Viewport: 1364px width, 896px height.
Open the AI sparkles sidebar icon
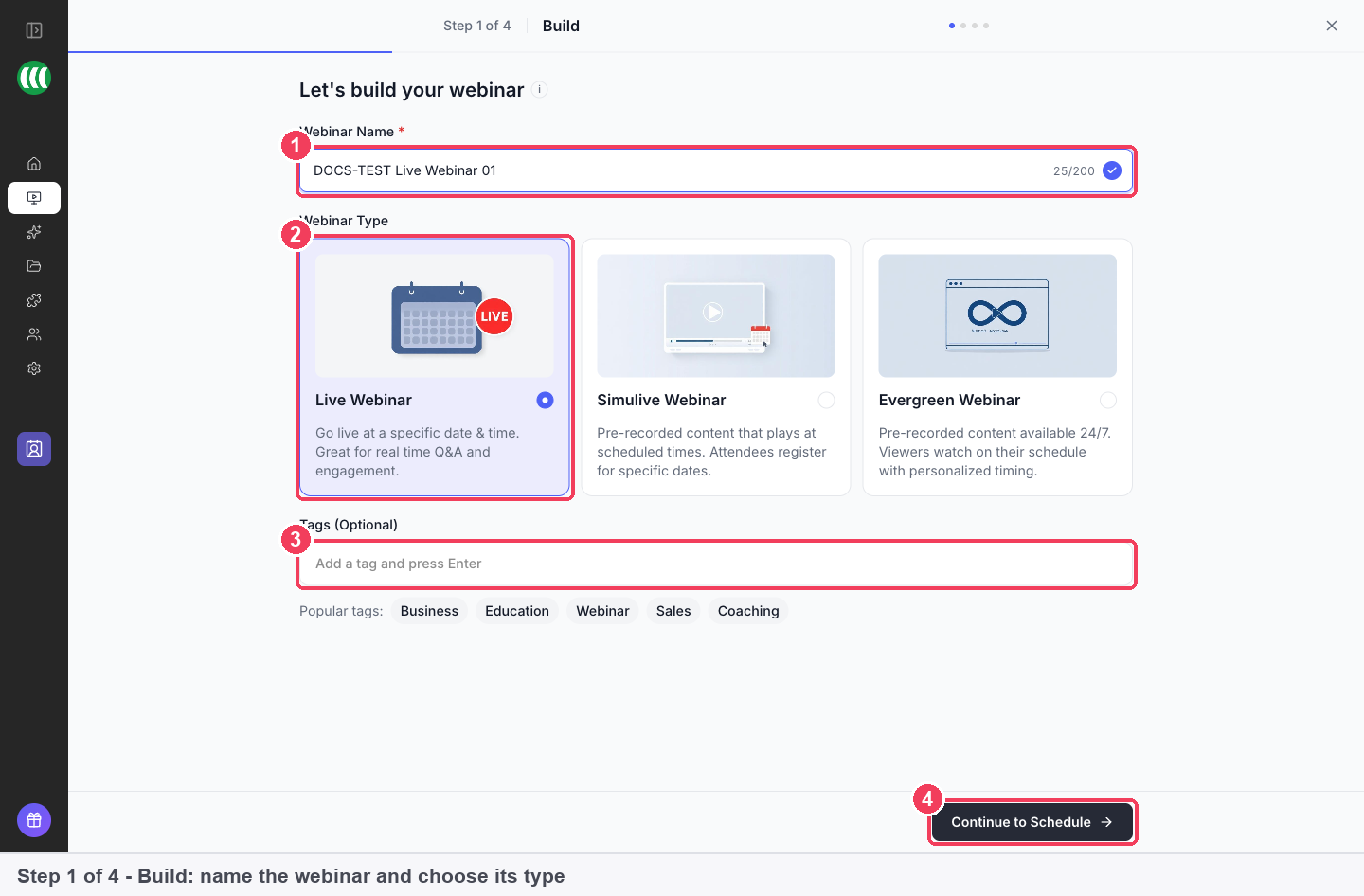[34, 232]
